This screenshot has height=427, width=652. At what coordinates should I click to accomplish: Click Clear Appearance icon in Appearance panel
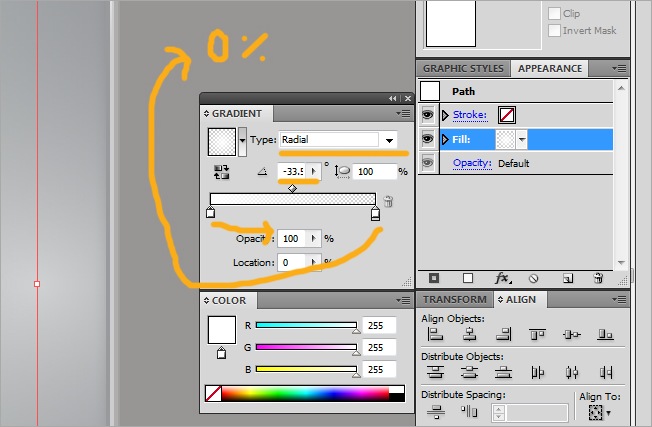pos(533,279)
